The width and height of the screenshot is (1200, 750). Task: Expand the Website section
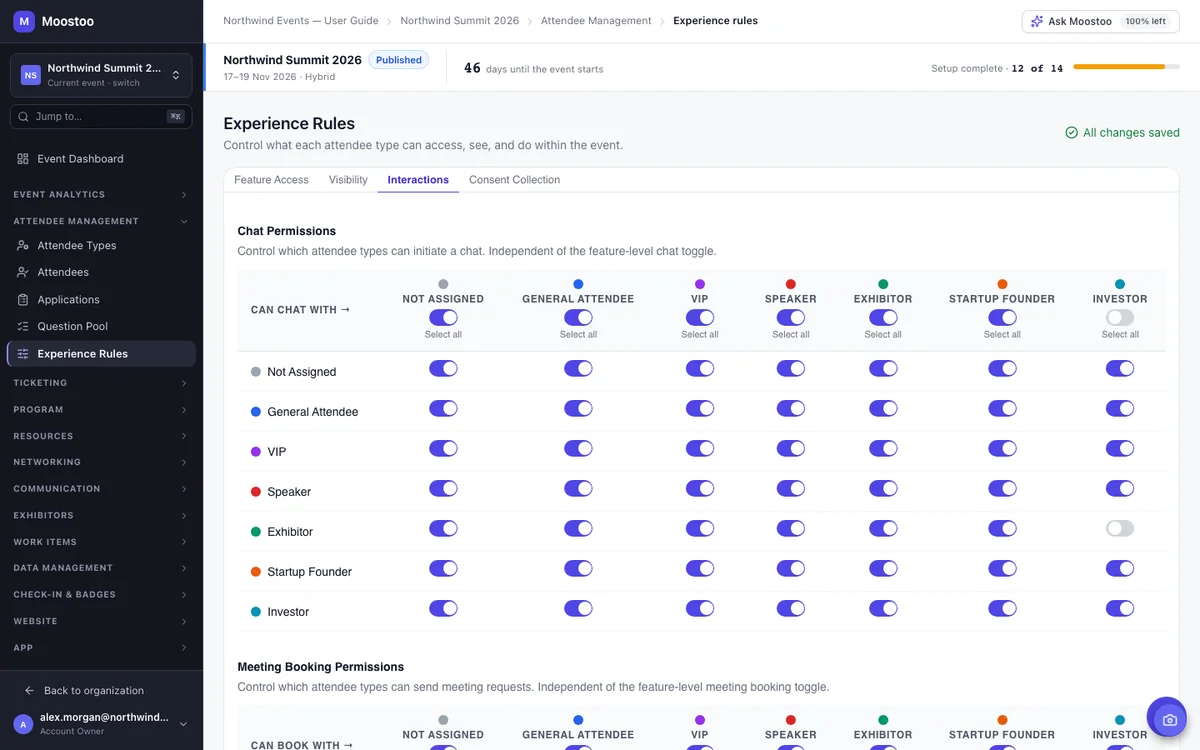(101, 621)
